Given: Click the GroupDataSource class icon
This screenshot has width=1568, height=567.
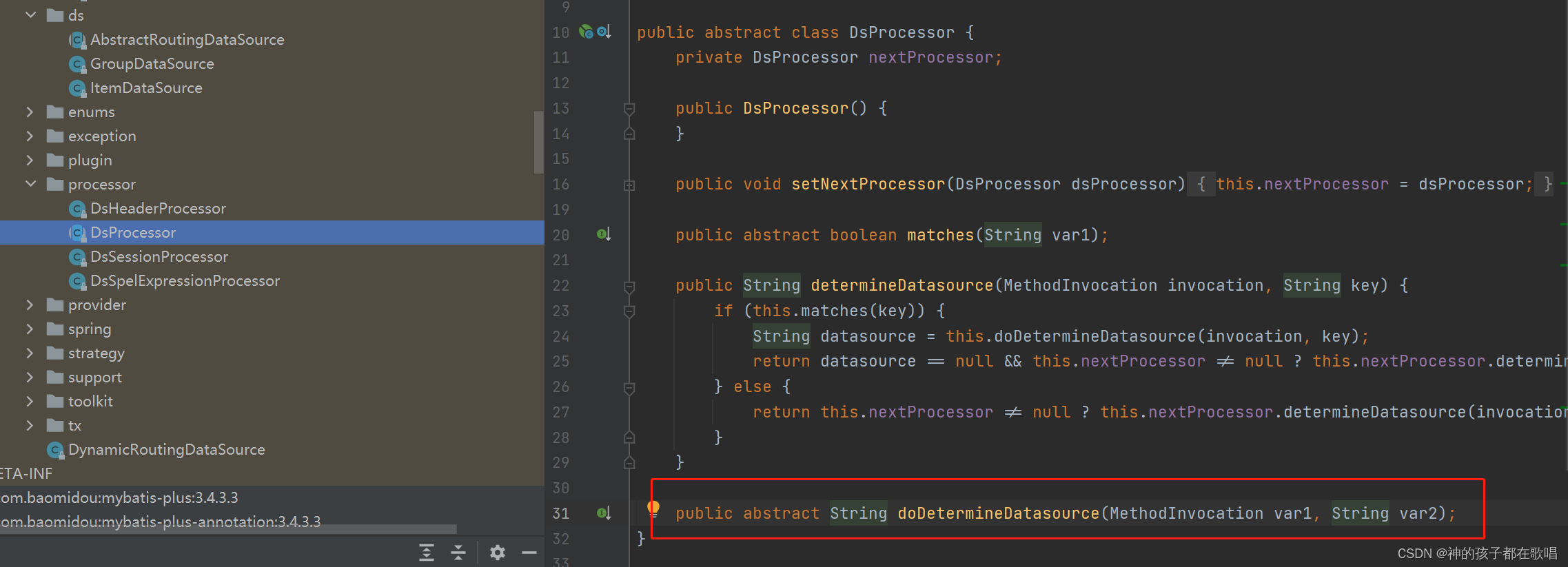Looking at the screenshot, I should (77, 64).
